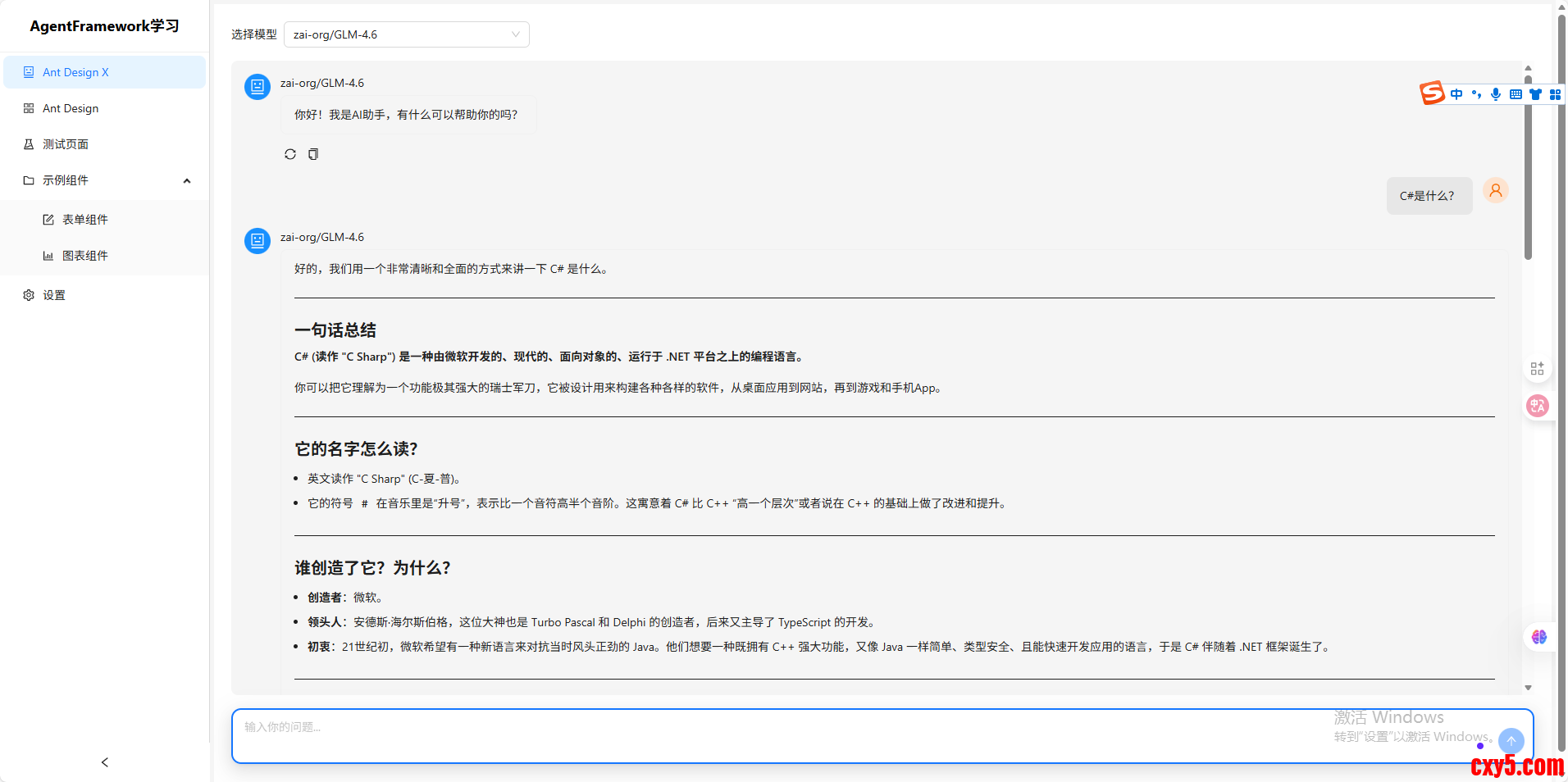Open the IME skin shirt icon
Viewport: 1568px width, 782px height.
[x=1535, y=94]
